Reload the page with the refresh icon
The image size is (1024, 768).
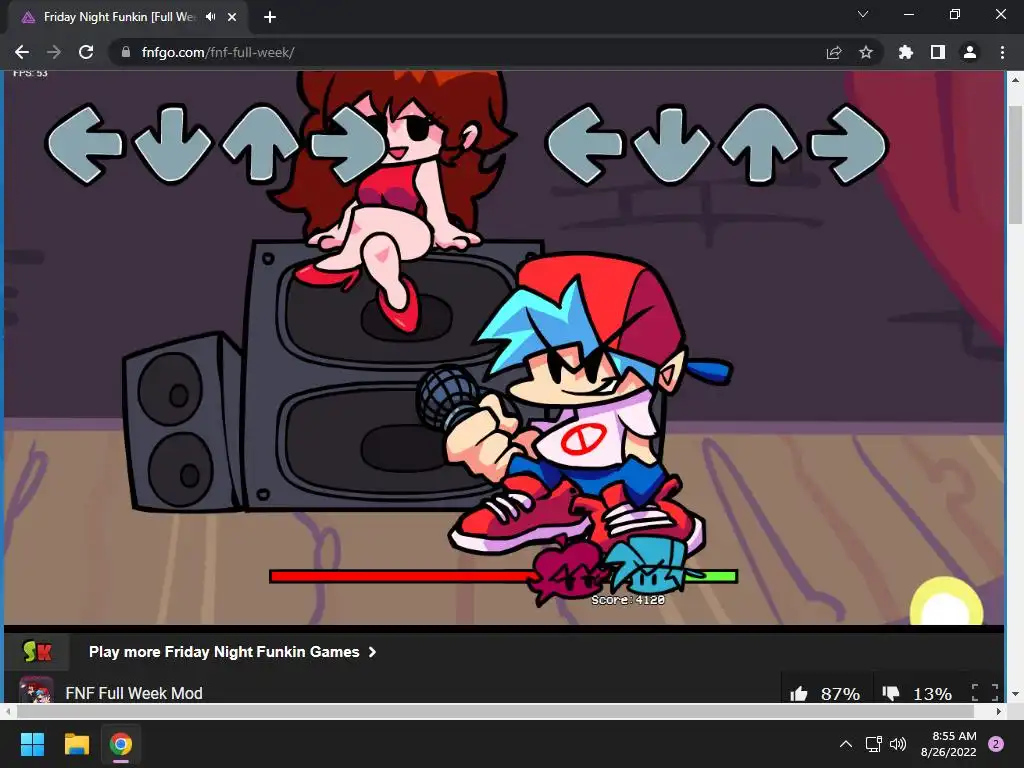tap(86, 52)
